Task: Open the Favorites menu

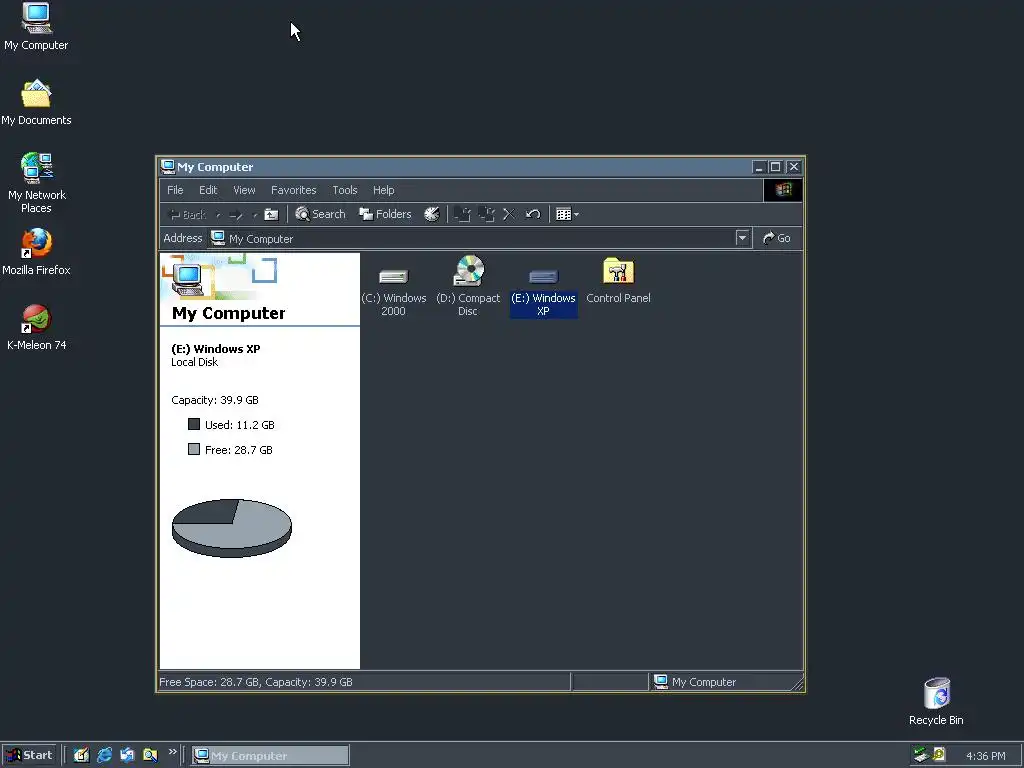Action: pyautogui.click(x=293, y=190)
